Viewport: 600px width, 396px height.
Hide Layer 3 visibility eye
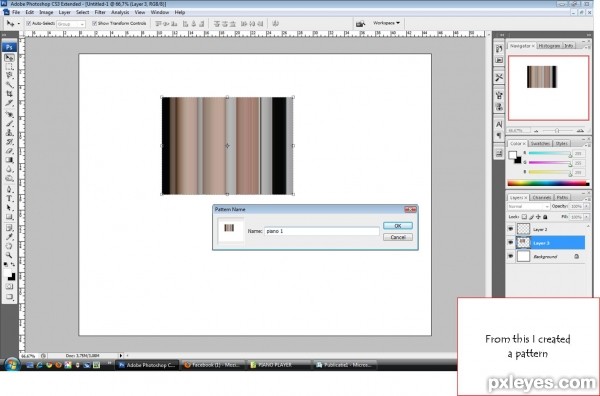point(510,243)
